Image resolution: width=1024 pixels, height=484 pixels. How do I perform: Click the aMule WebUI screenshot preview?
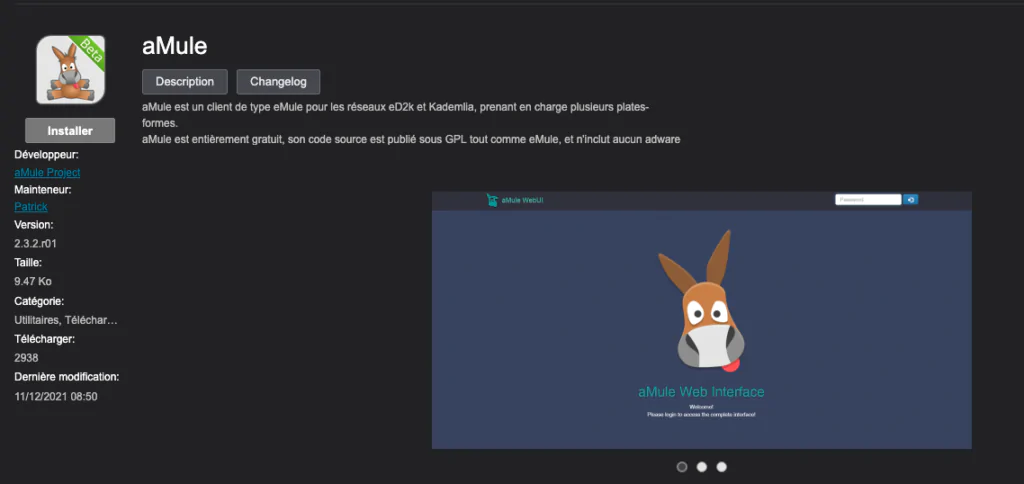(x=701, y=320)
